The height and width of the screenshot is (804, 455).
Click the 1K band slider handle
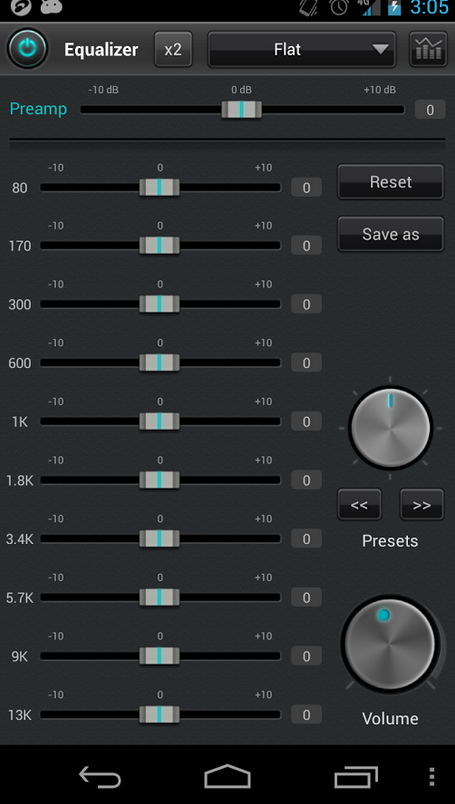point(160,421)
